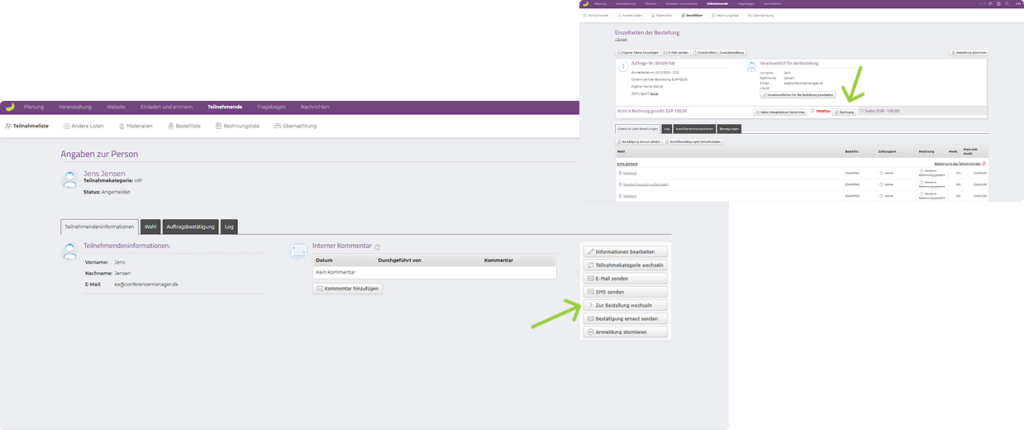Switch to the Log tab in participant window
This screenshot has height=430, width=1024.
[x=229, y=227]
